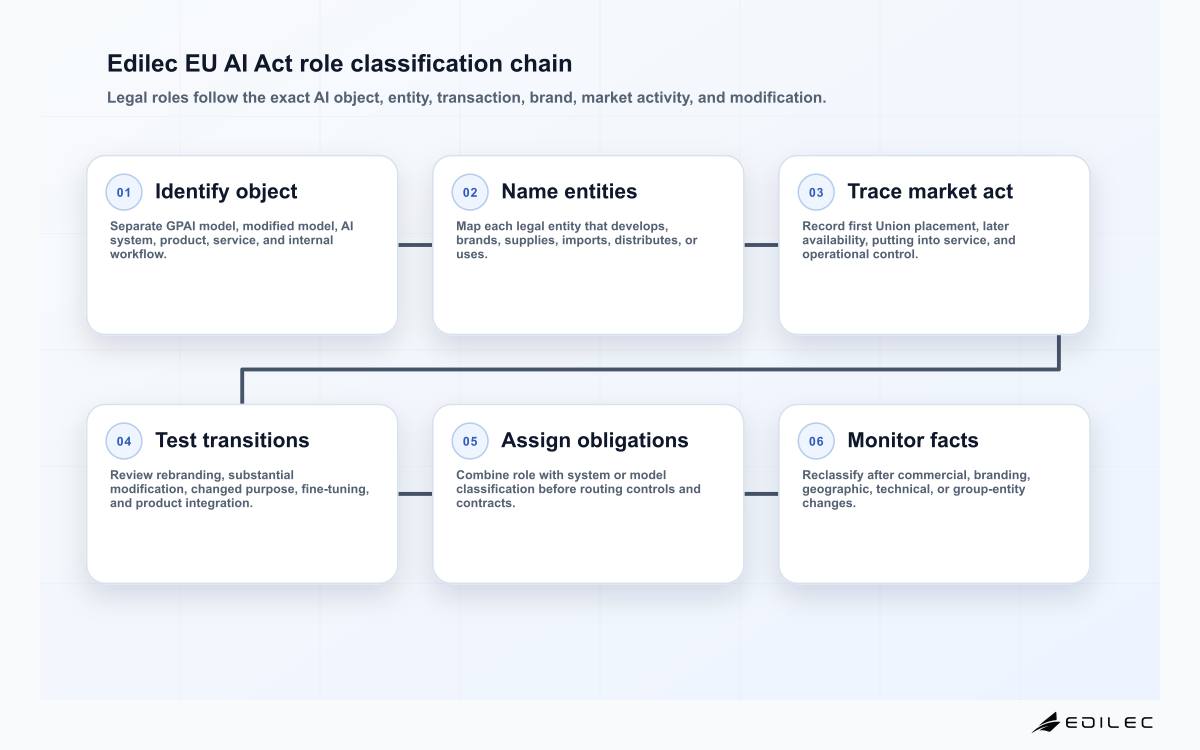Click the Edilec wing logo icon
Viewport: 1200px width, 750px height.
click(1046, 722)
